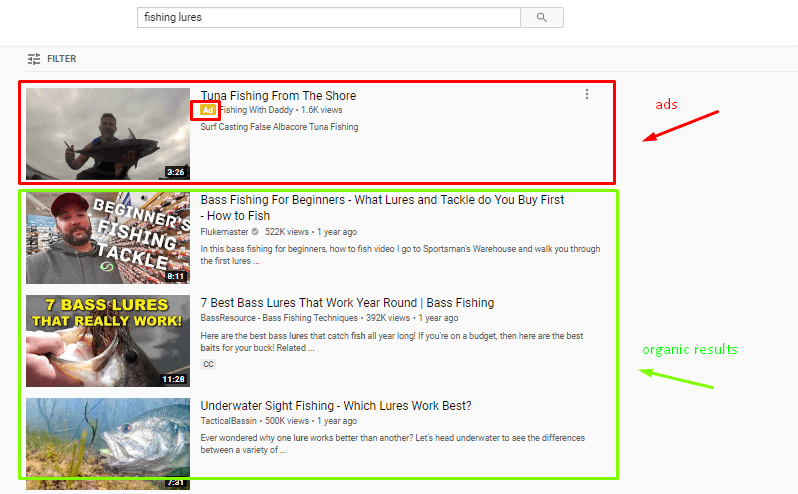Screen dimensions: 798x494
Task: Click the filter sliders icon
Action: [x=35, y=59]
